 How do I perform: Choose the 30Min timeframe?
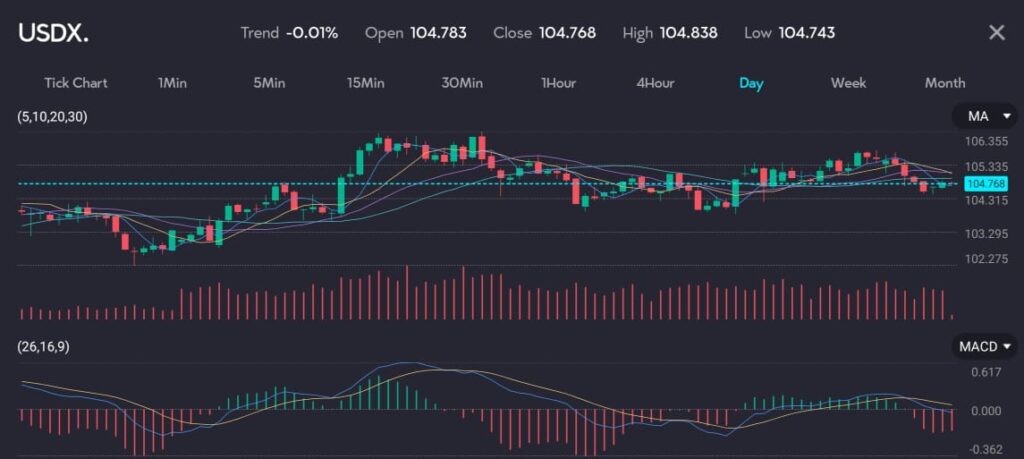(462, 83)
